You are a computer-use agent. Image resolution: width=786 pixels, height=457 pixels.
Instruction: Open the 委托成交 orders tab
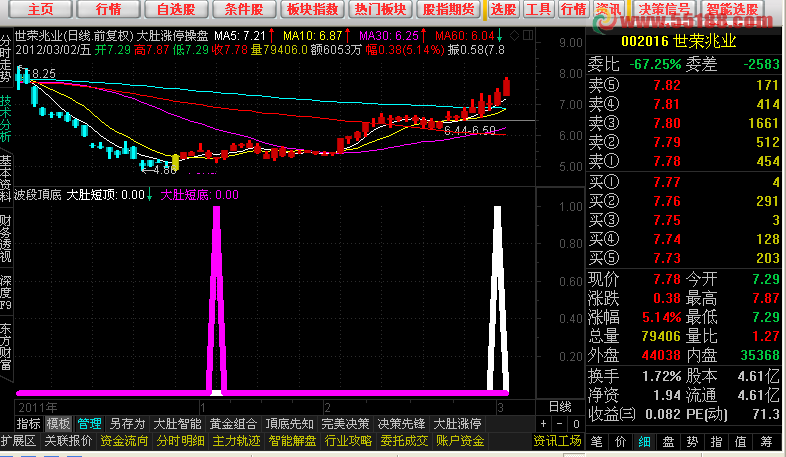(405, 441)
